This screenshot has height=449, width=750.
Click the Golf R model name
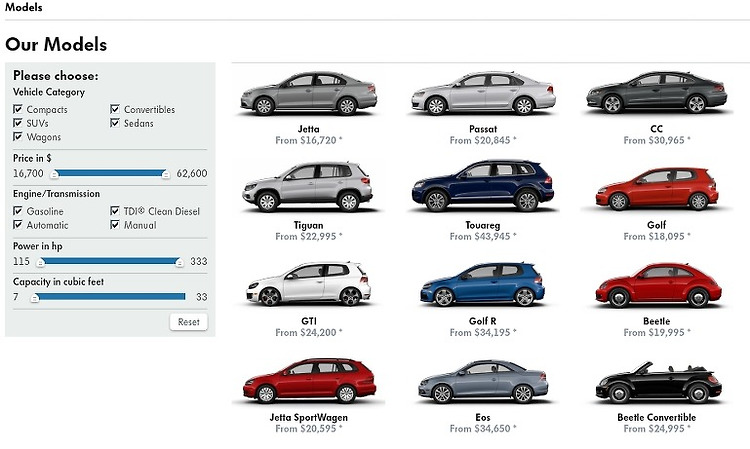point(483,321)
